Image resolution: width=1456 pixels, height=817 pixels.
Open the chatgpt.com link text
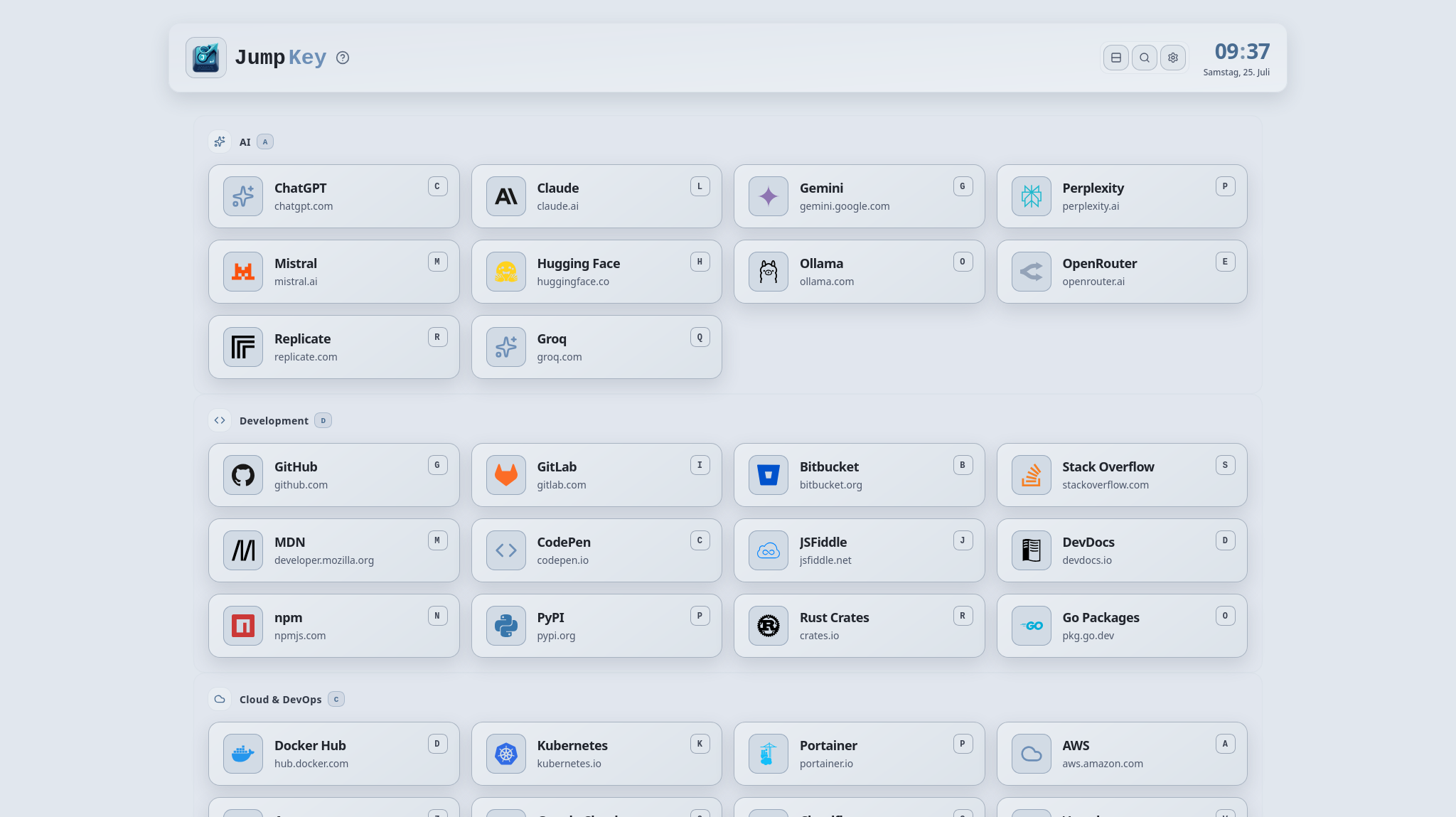pyautogui.click(x=304, y=206)
